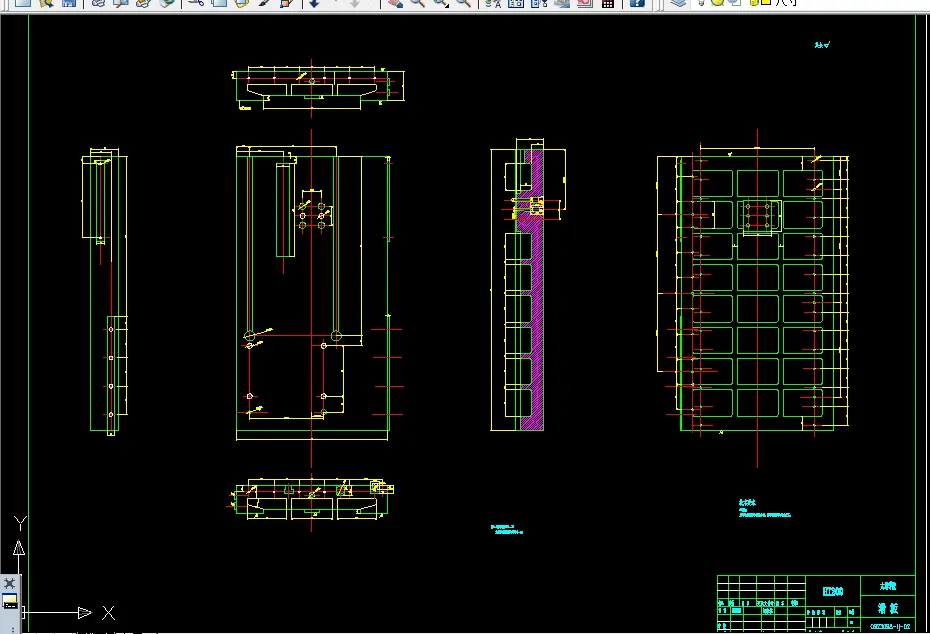Select the cyan technical notes text
Screen dimensions: 930x634
point(764,509)
